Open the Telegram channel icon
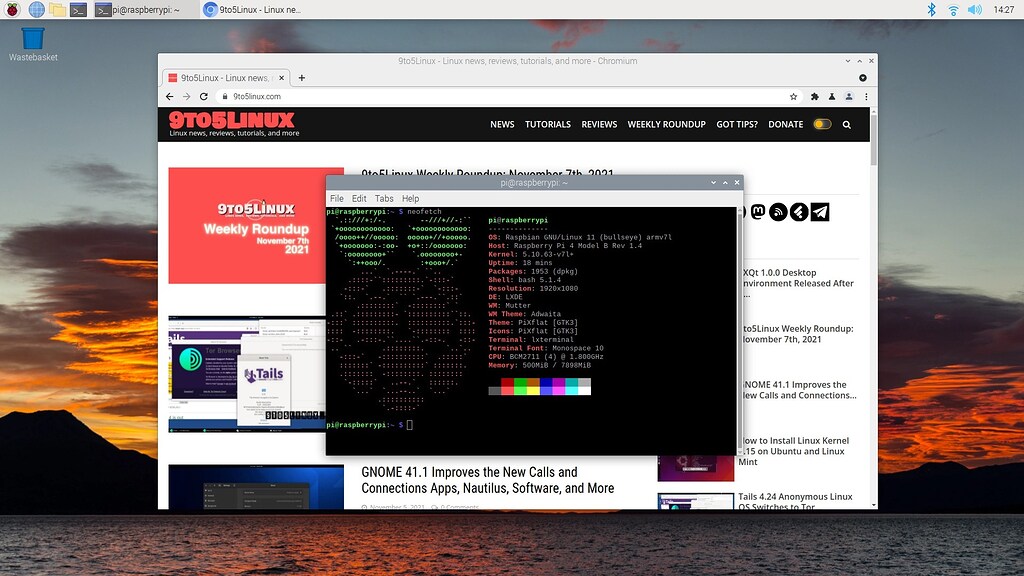 click(818, 211)
